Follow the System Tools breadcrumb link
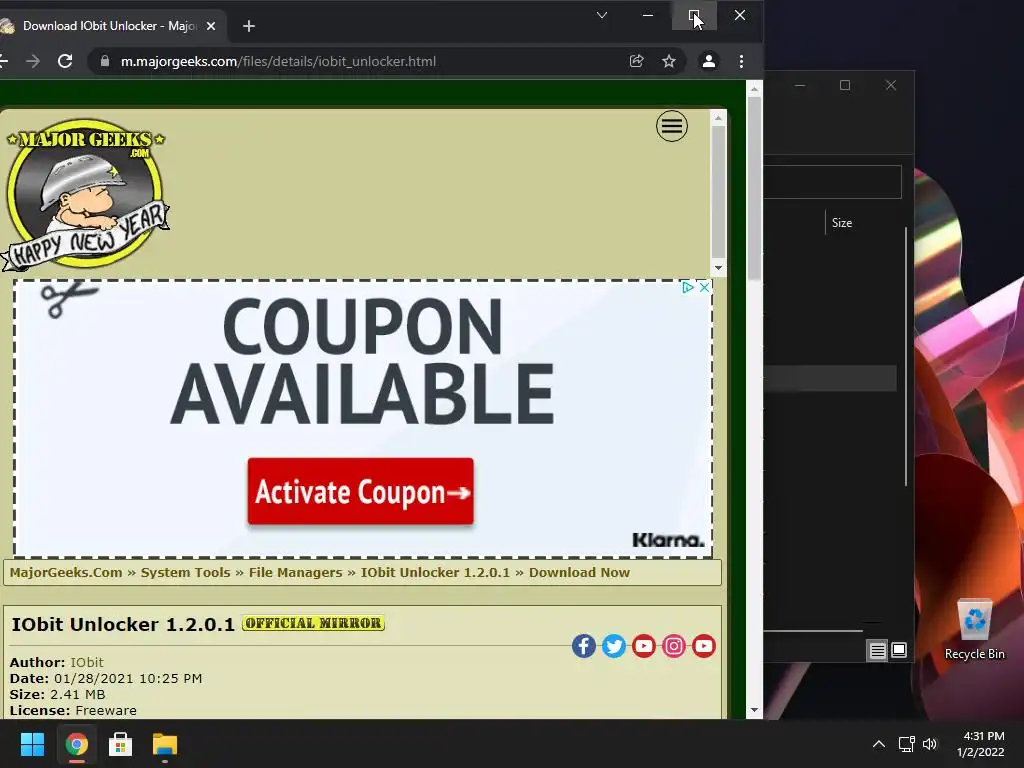Screen dimensions: 1024x768 pos(185,573)
